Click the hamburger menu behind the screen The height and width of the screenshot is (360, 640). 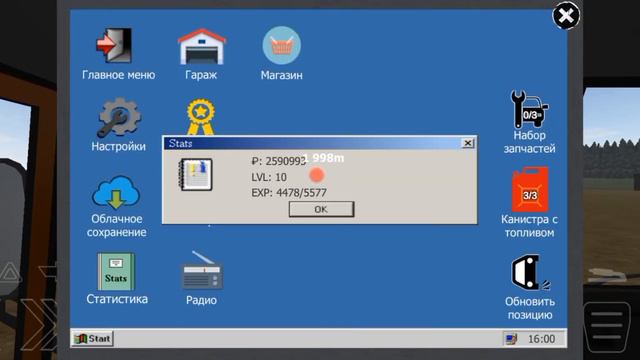coord(607,326)
